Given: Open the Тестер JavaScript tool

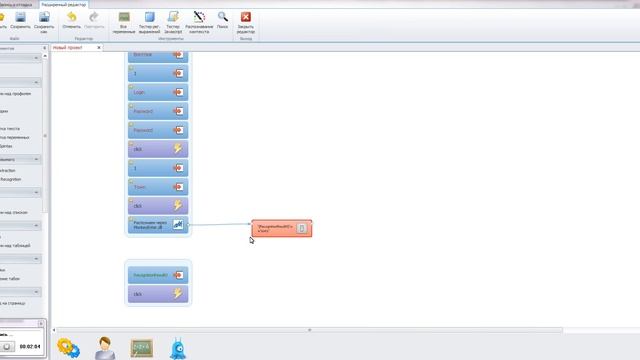Looking at the screenshot, I should pos(173,17).
